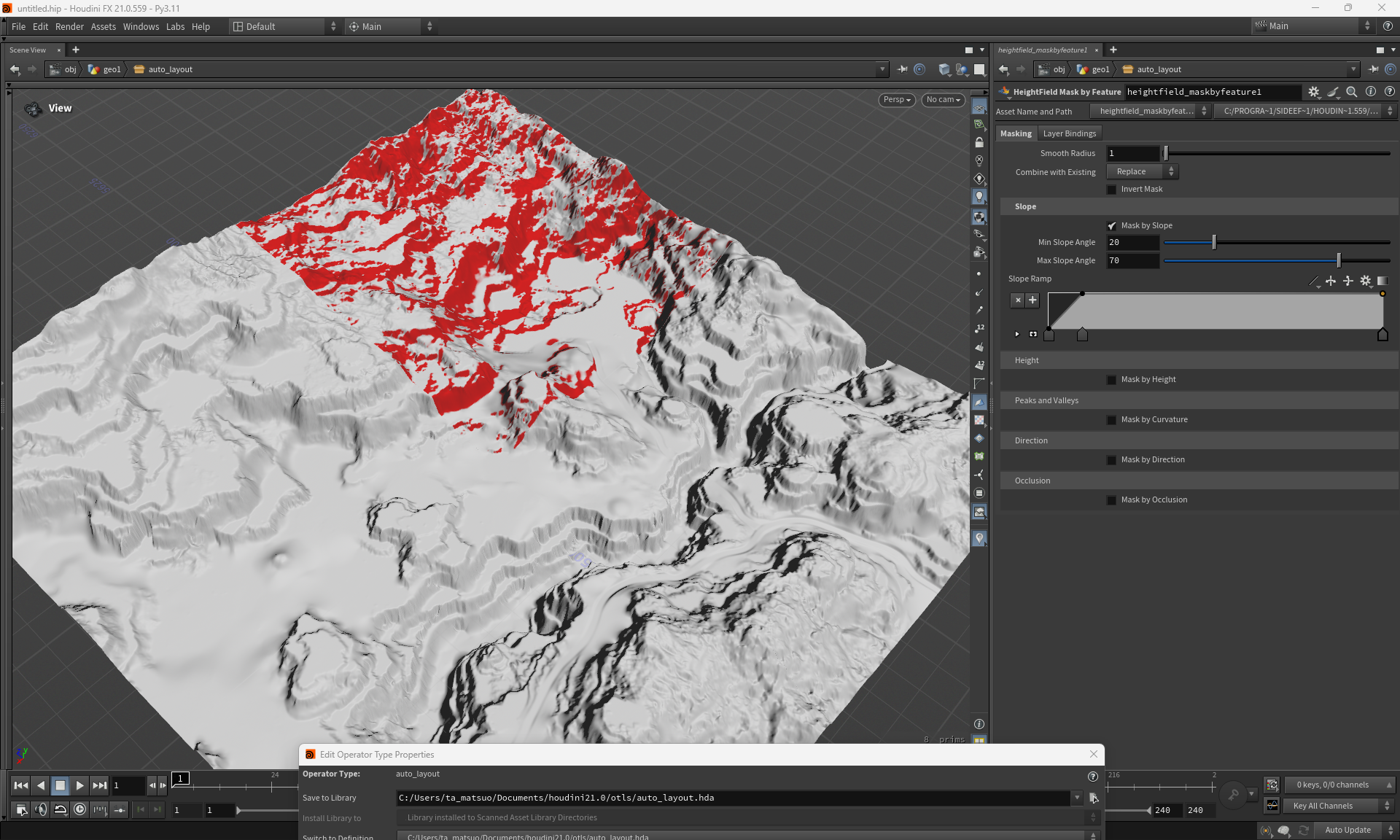Open the Labs menu

tap(175, 26)
